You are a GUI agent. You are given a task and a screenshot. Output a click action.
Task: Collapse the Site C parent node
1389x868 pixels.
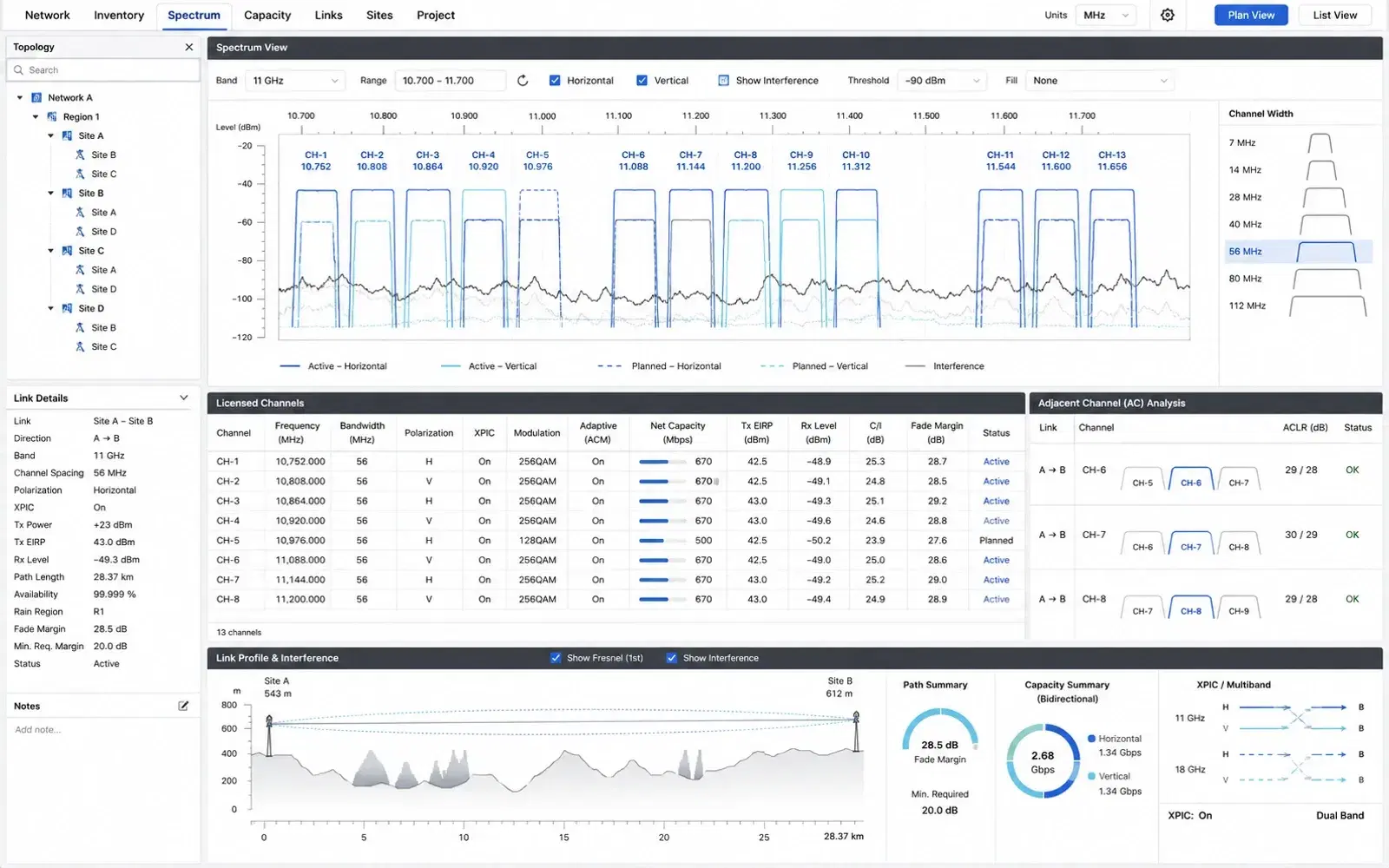tap(50, 251)
